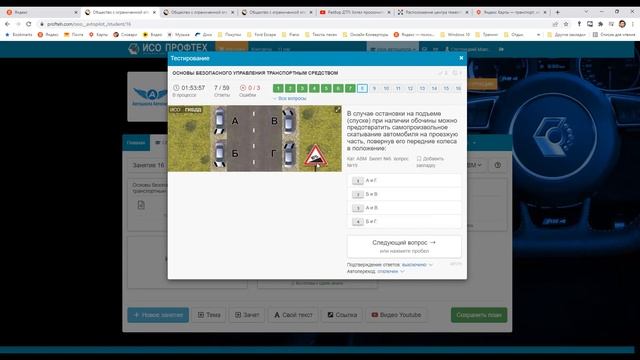The width and height of the screenshot is (640, 360).
Task: Click 'Добавить закладку' bookmark link
Action: click(x=430, y=162)
